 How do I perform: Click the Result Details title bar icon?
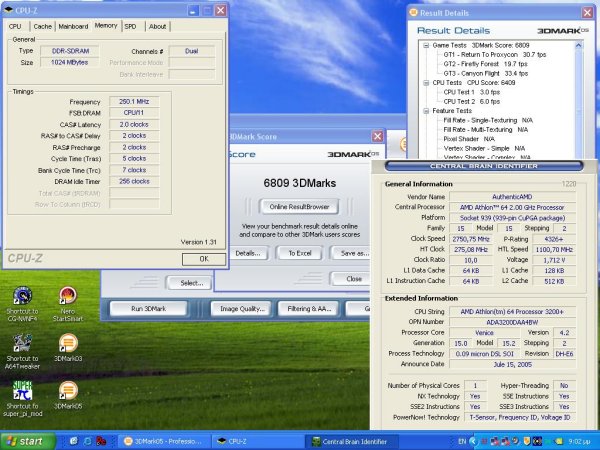tap(413, 13)
